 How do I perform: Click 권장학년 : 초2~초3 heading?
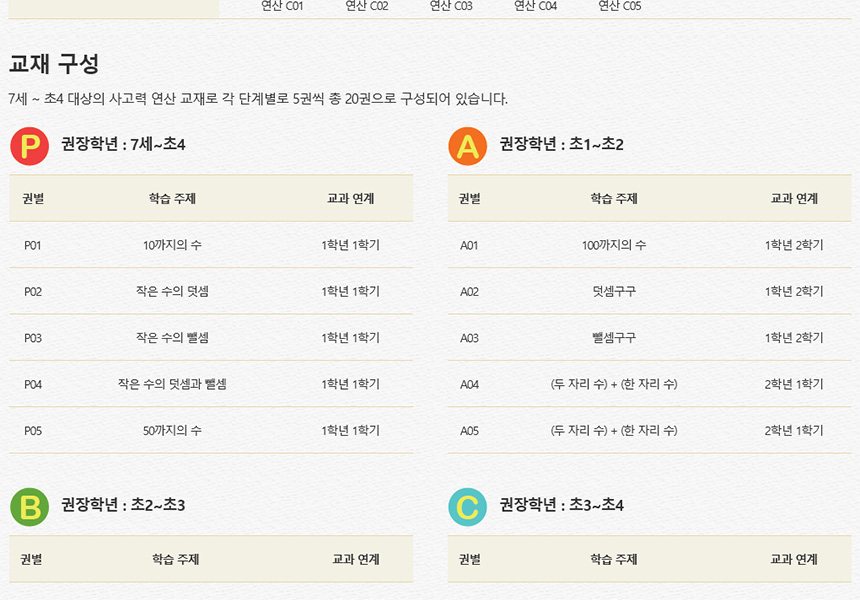123,505
